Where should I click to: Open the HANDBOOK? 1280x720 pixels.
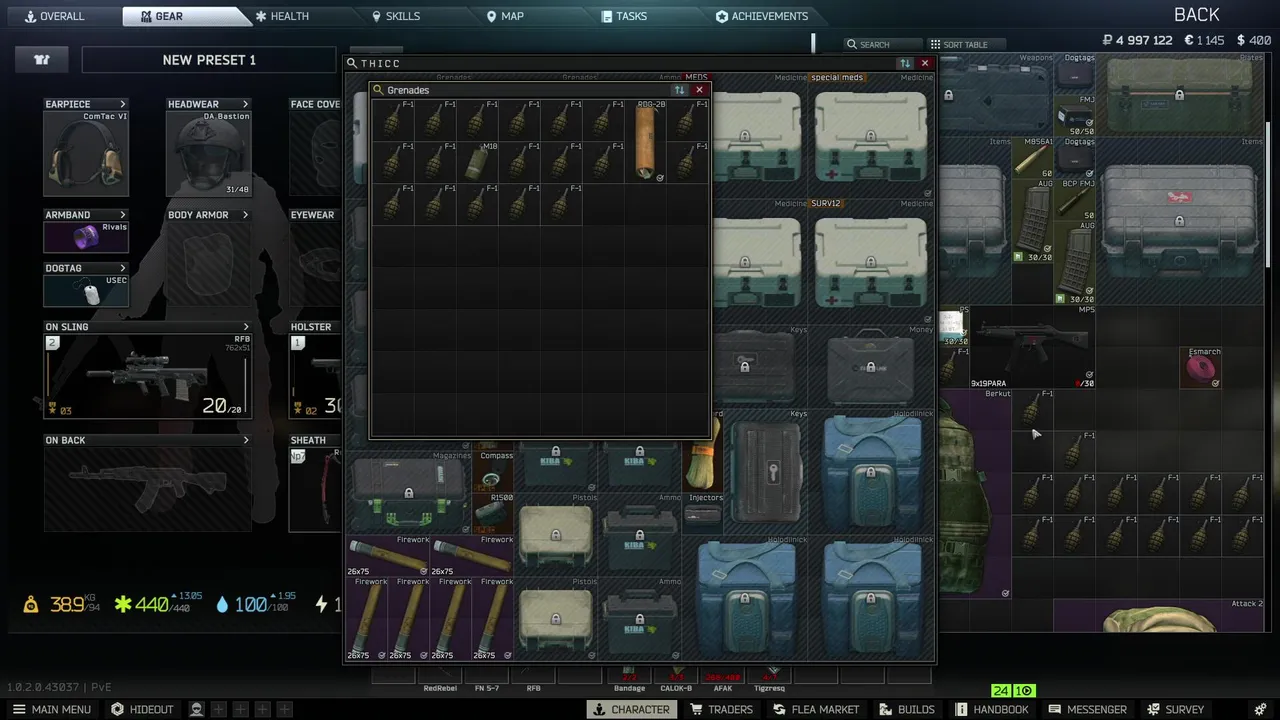click(x=992, y=709)
